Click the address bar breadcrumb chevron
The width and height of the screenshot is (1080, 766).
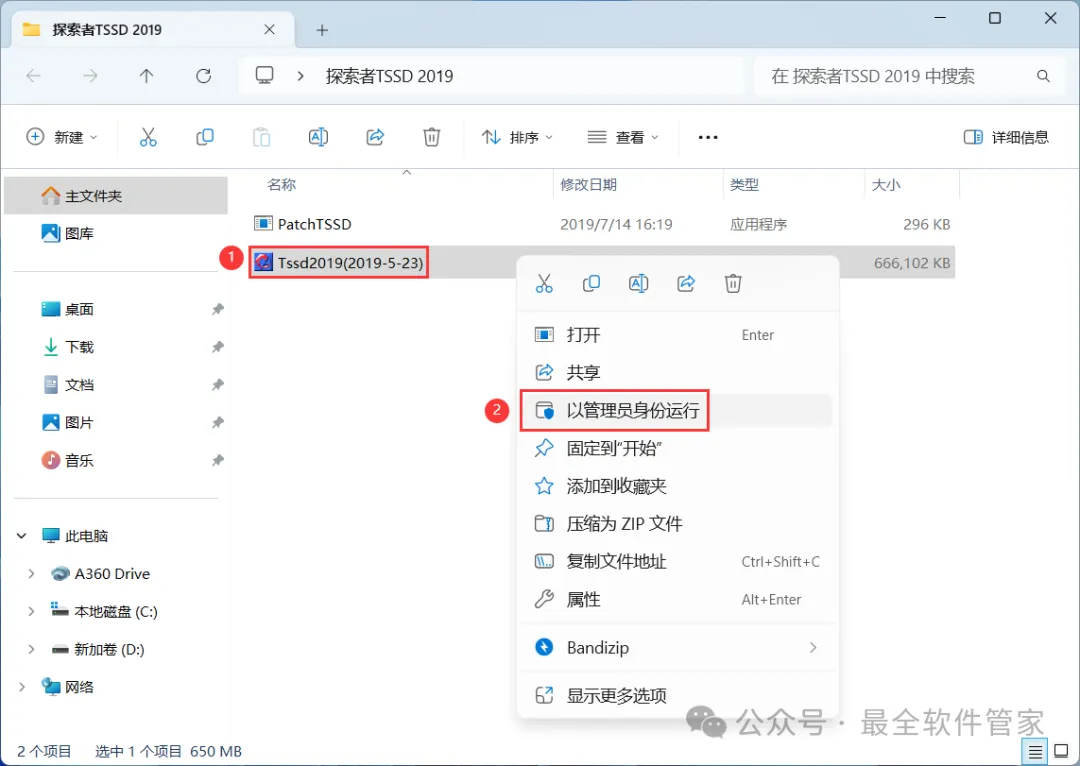point(300,76)
